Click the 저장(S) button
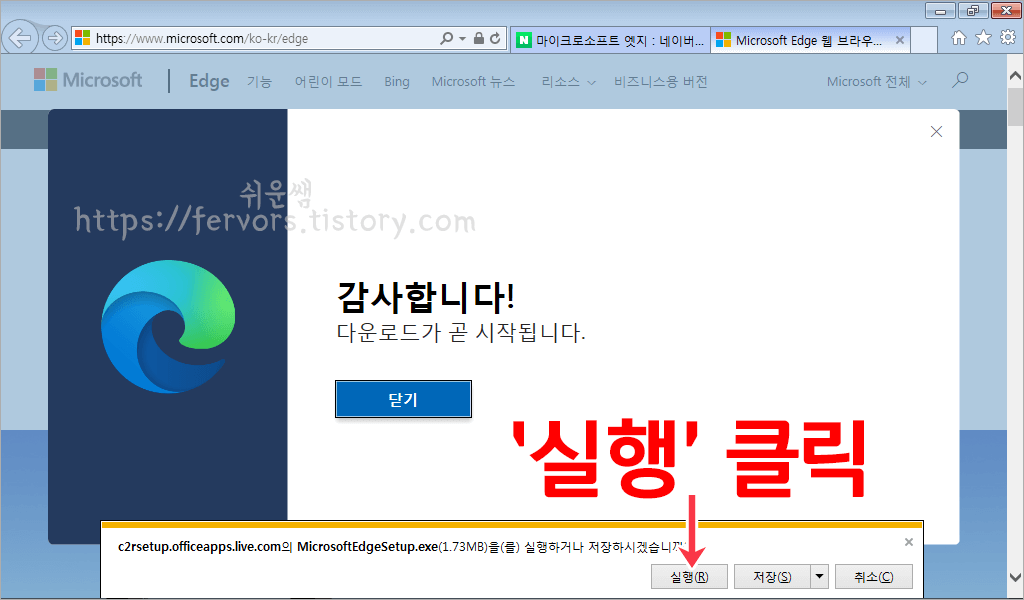The image size is (1024, 600). pos(772,576)
